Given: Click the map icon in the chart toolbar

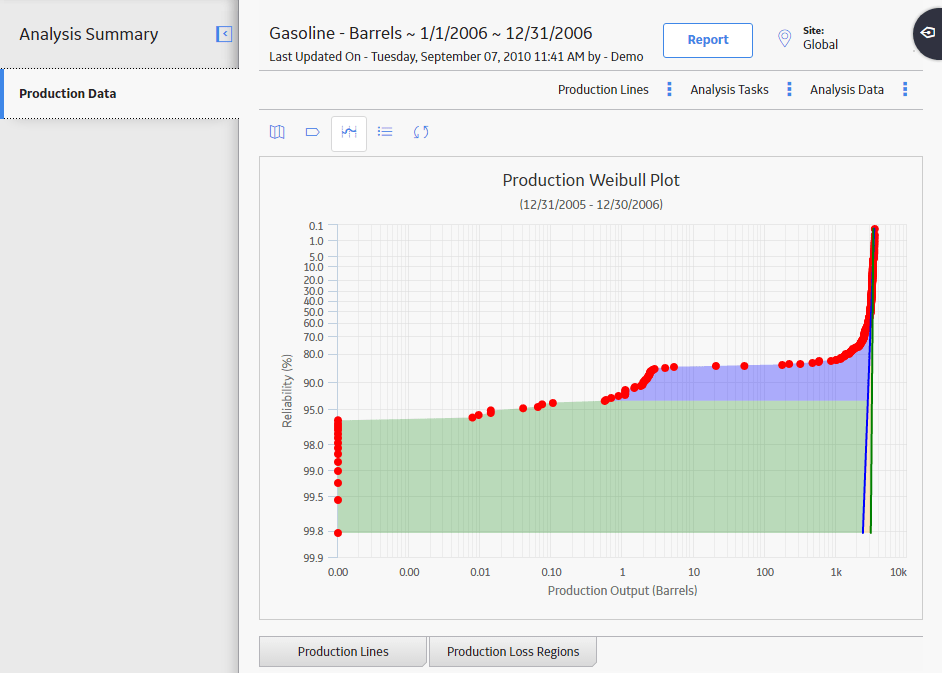Looking at the screenshot, I should [x=277, y=132].
